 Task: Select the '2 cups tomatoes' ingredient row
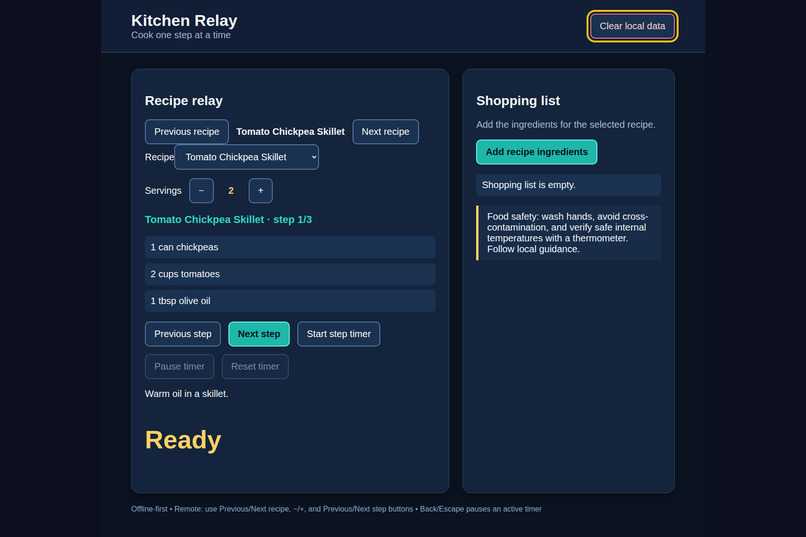(x=290, y=274)
